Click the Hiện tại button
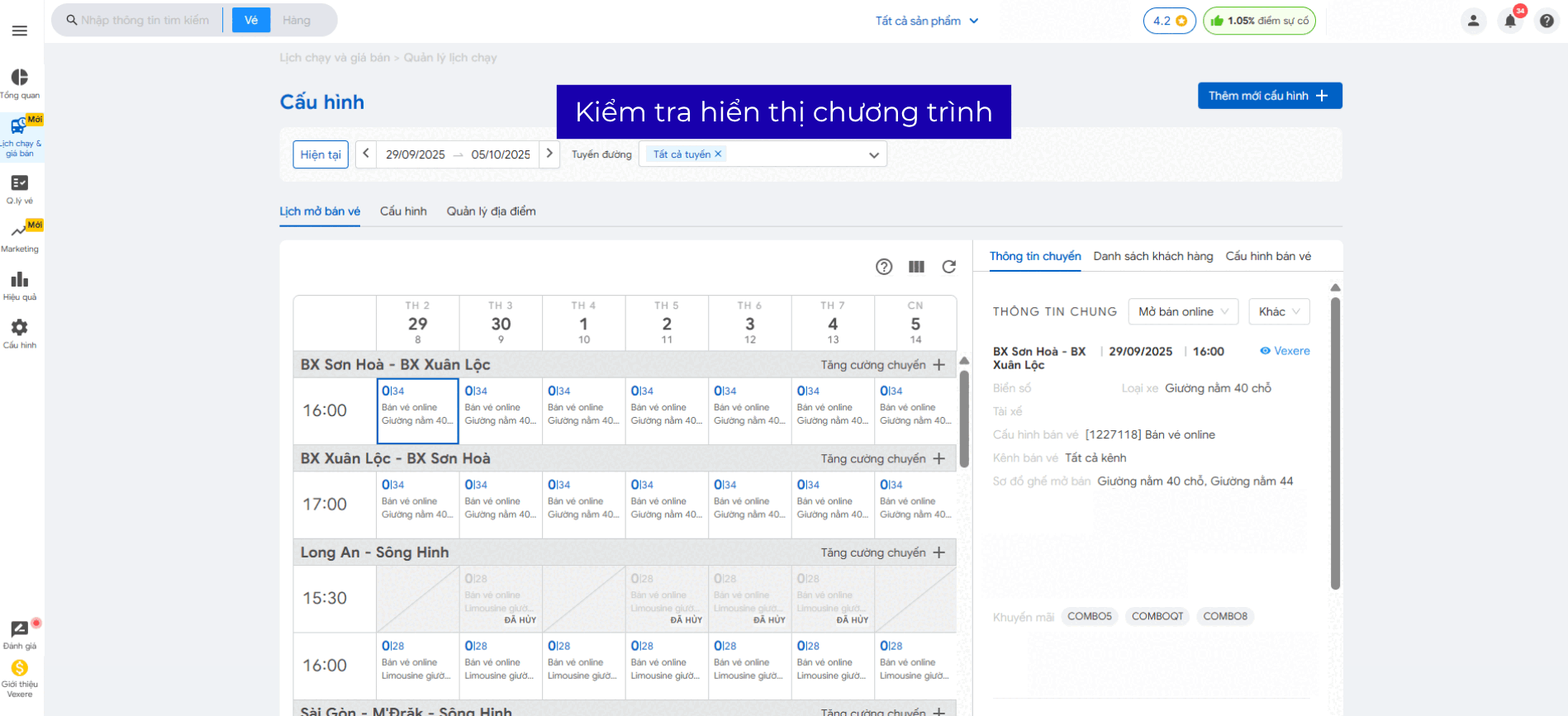The image size is (1568, 716). pyautogui.click(x=321, y=154)
